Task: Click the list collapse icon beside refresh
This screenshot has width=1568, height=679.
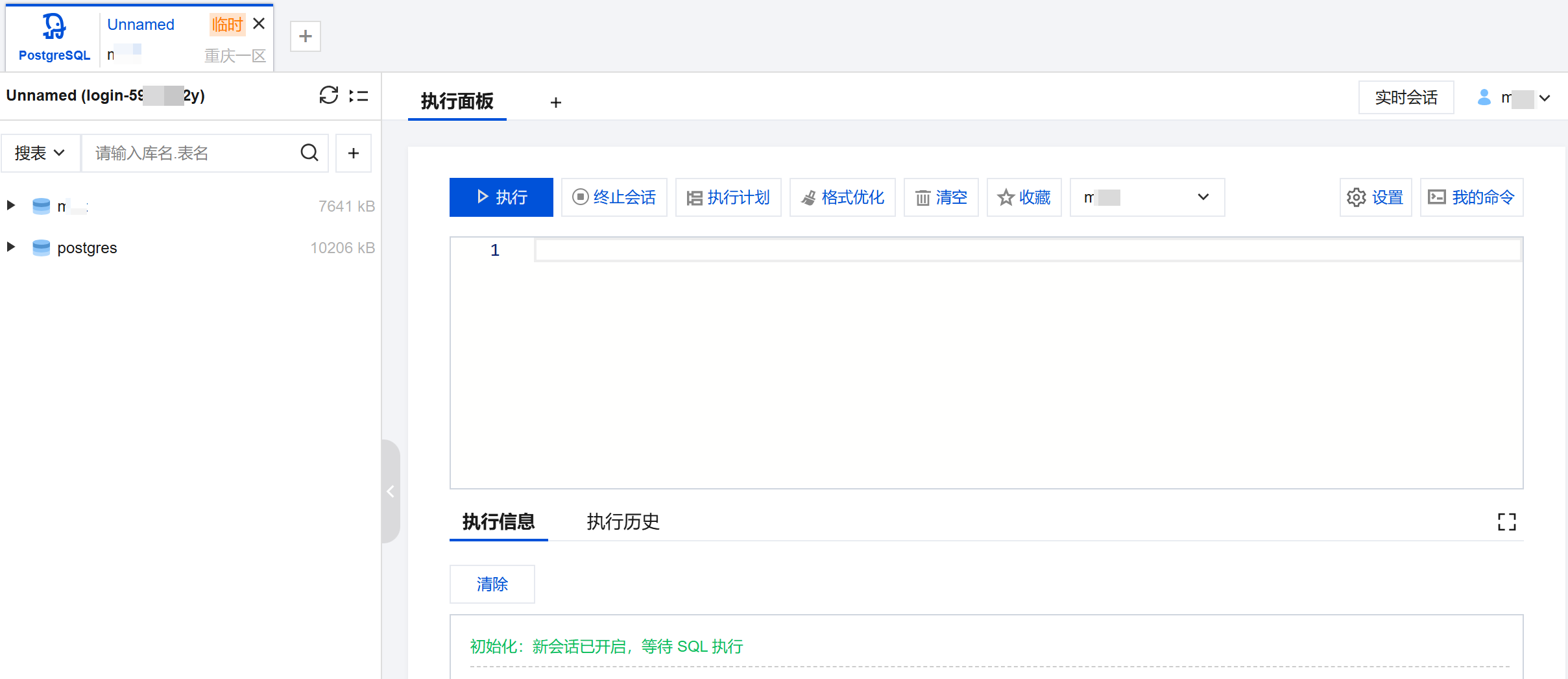Action: tap(359, 96)
